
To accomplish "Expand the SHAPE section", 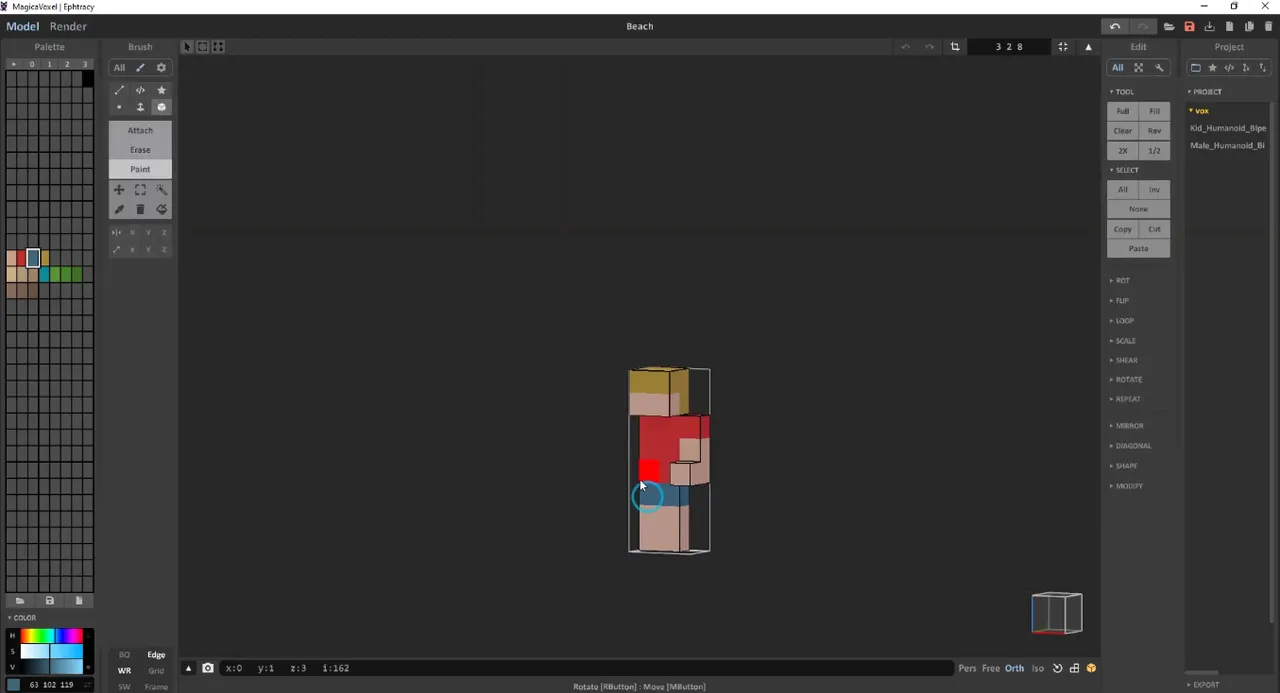I will point(1123,466).
